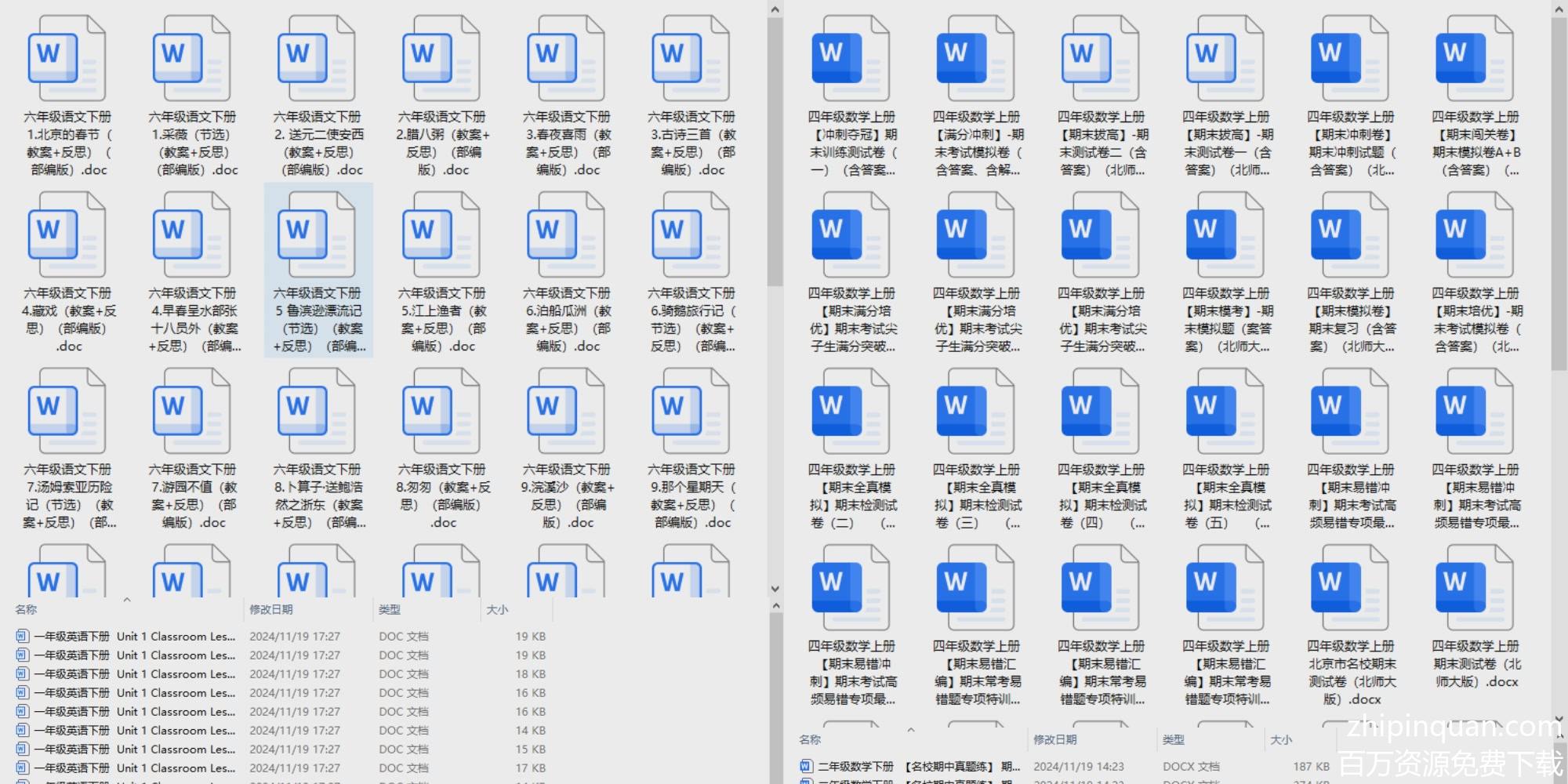Click the 【期末闯关卷】期末模拟卷A+B document icon

point(1474,59)
